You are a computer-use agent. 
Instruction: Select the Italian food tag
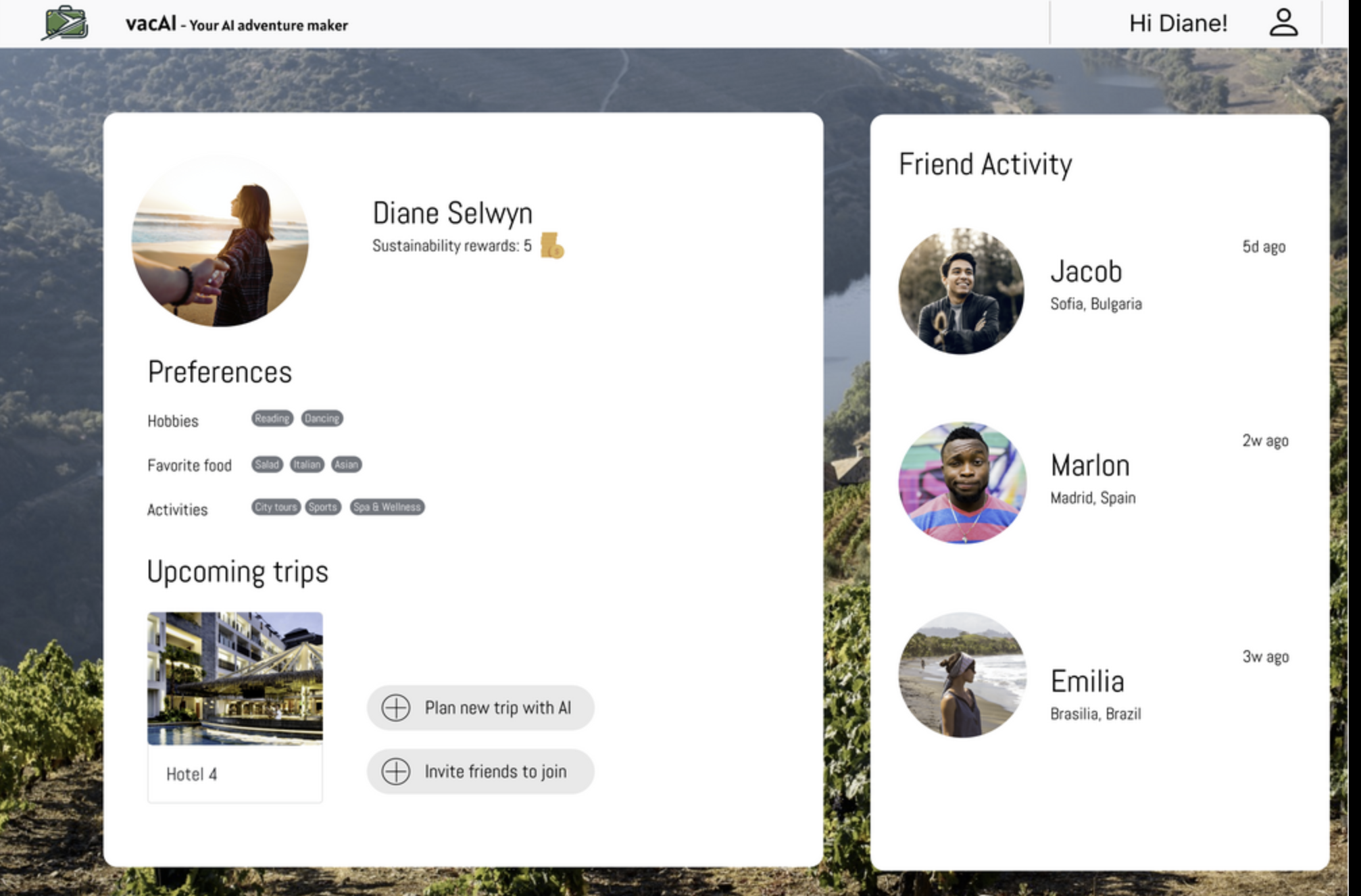pyautogui.click(x=307, y=464)
